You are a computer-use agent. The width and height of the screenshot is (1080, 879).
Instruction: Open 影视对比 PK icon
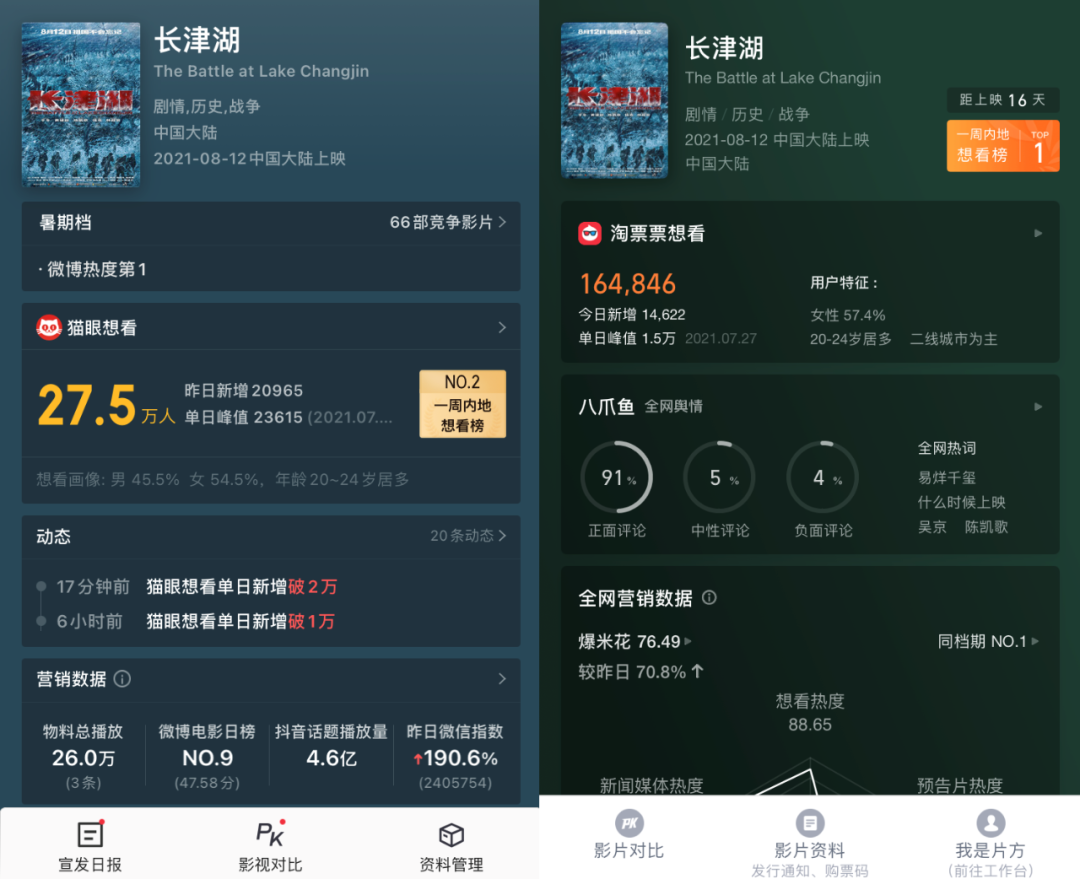tap(270, 834)
